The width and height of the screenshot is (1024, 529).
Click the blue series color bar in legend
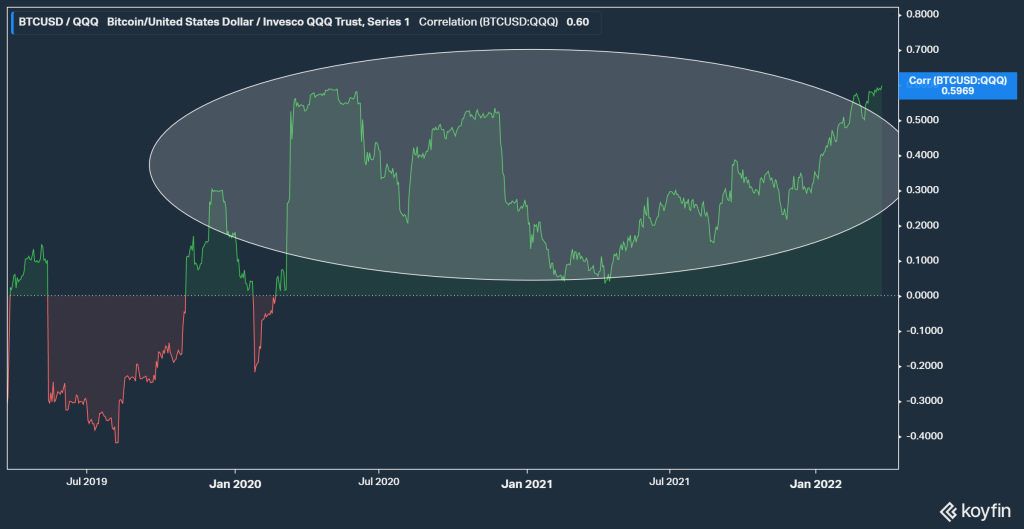tap(12, 22)
